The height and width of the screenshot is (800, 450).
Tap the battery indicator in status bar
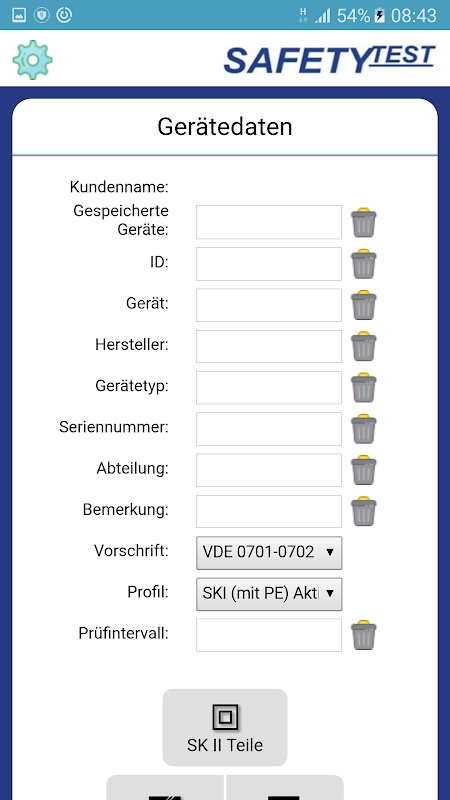pyautogui.click(x=379, y=15)
